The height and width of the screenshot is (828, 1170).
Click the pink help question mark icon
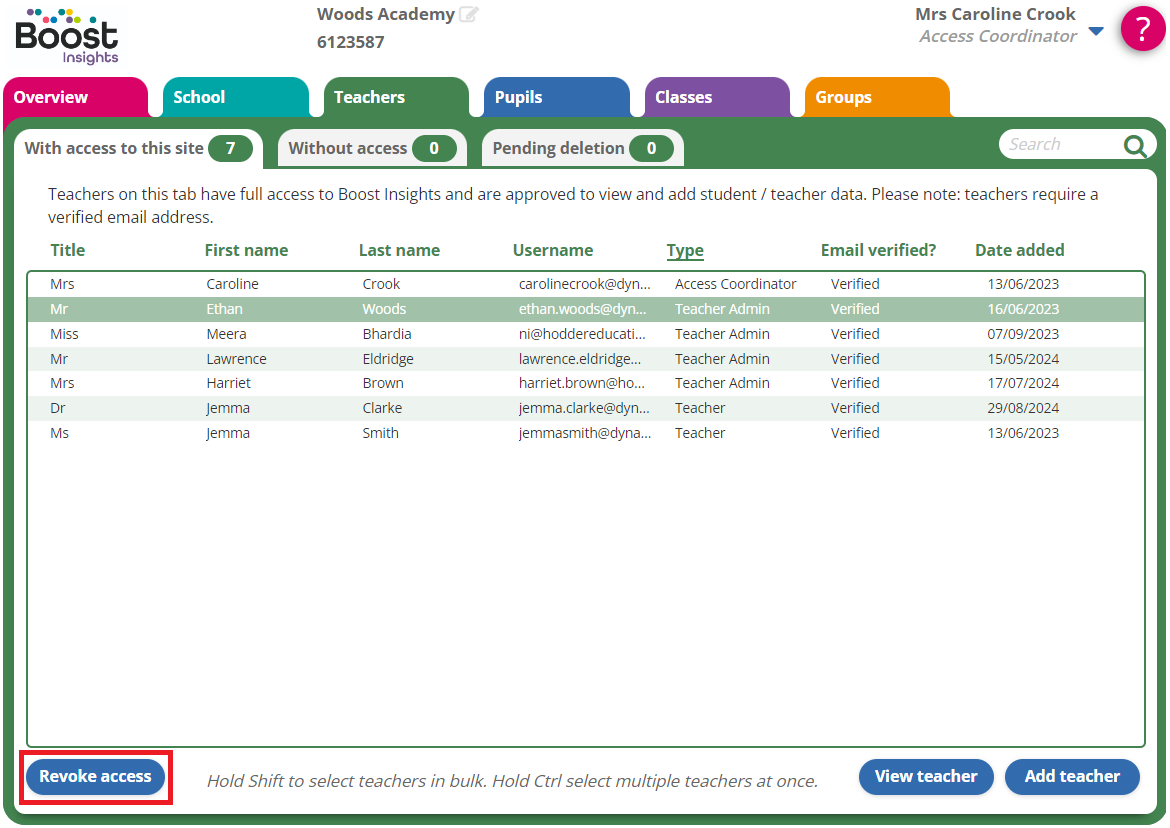1143,29
